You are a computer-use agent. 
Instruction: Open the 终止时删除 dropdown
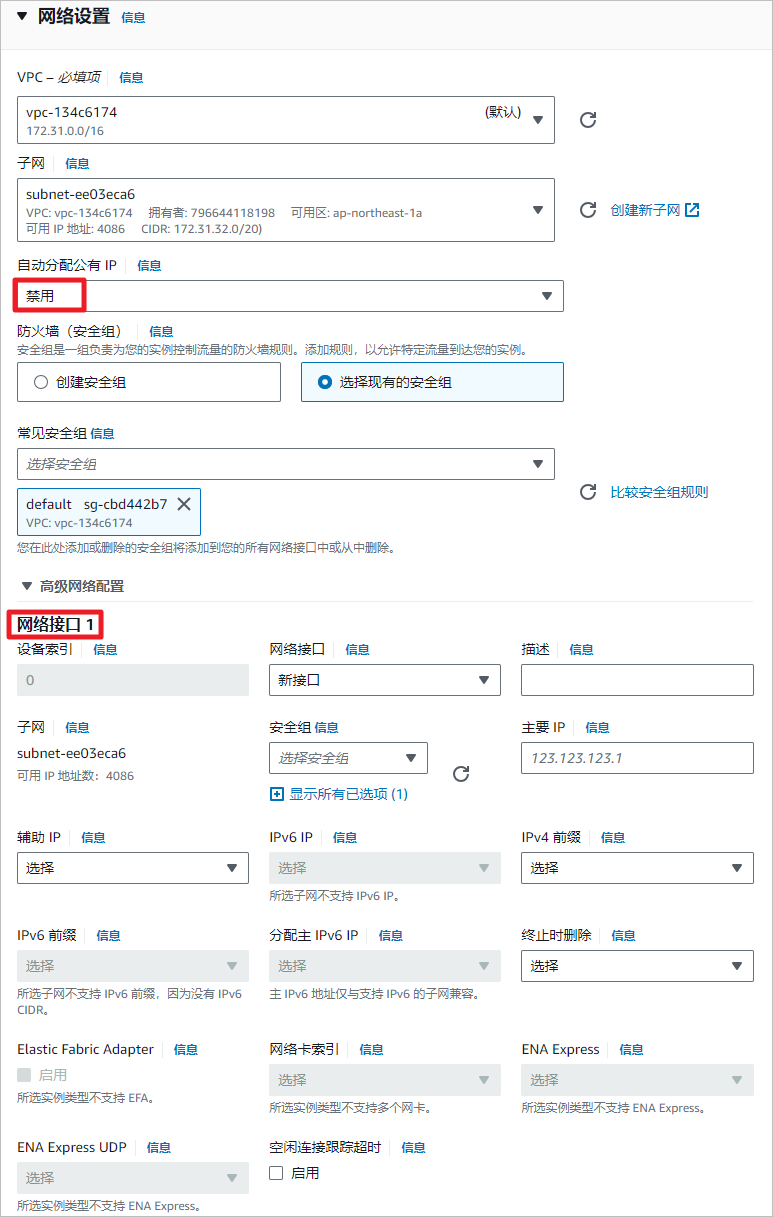pos(637,966)
